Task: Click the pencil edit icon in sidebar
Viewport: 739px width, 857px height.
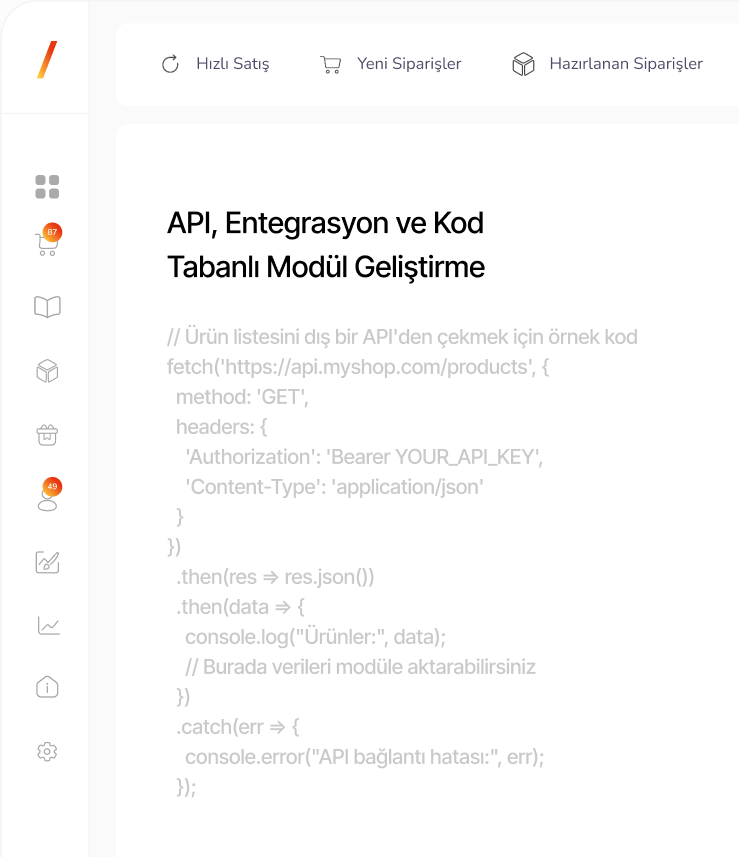Action: pos(47,562)
